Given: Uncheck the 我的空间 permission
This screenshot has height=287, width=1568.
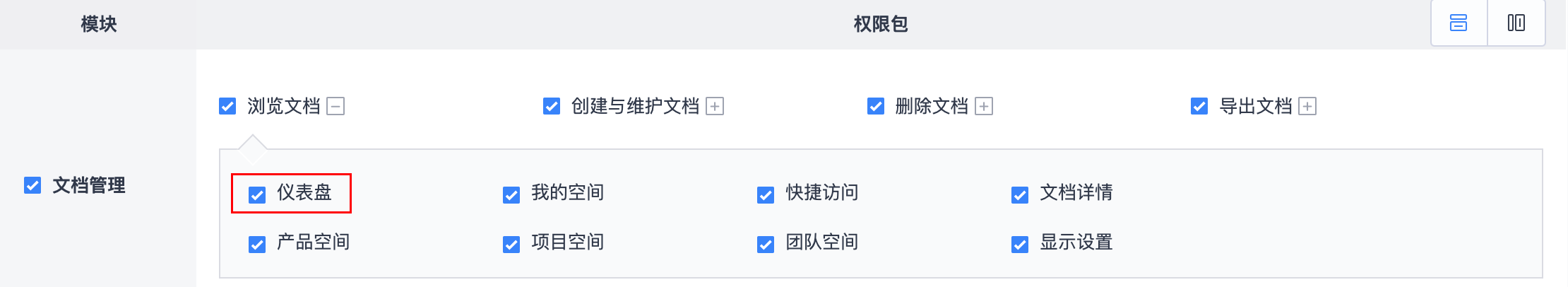Looking at the screenshot, I should point(511,195).
